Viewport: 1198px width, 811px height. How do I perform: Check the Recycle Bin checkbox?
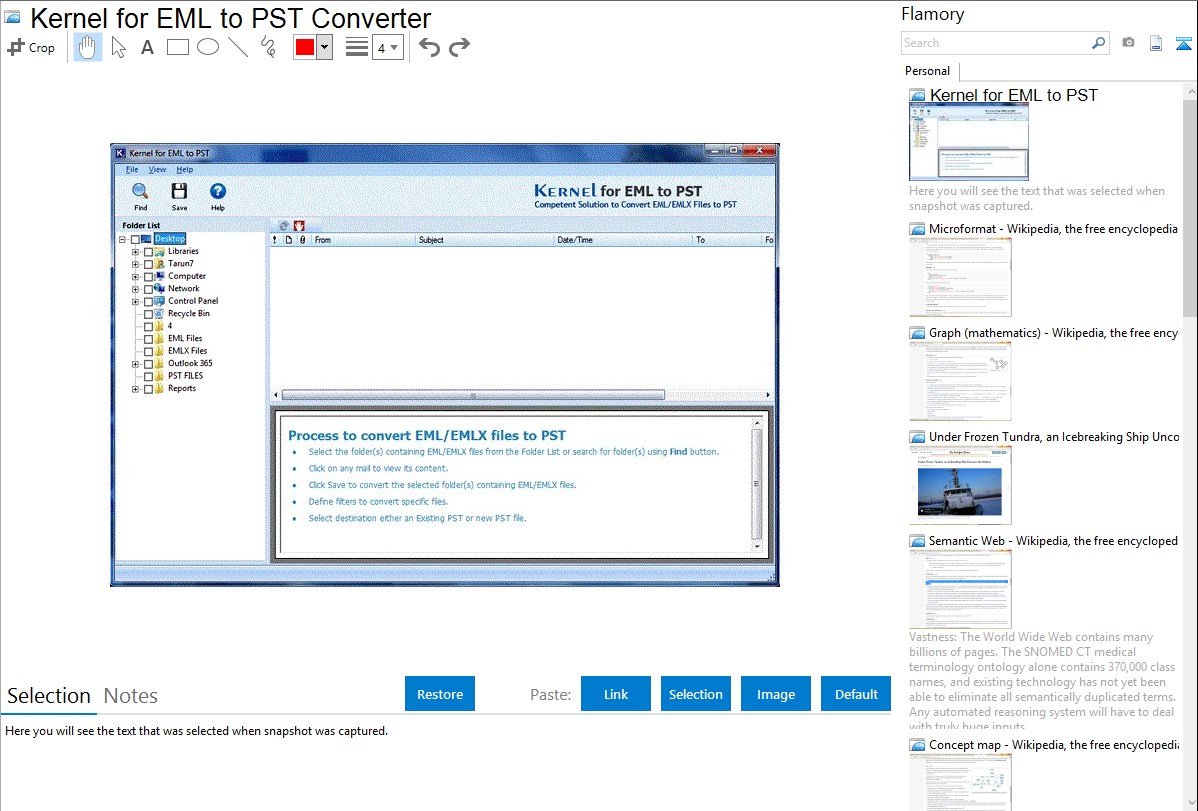coord(148,314)
